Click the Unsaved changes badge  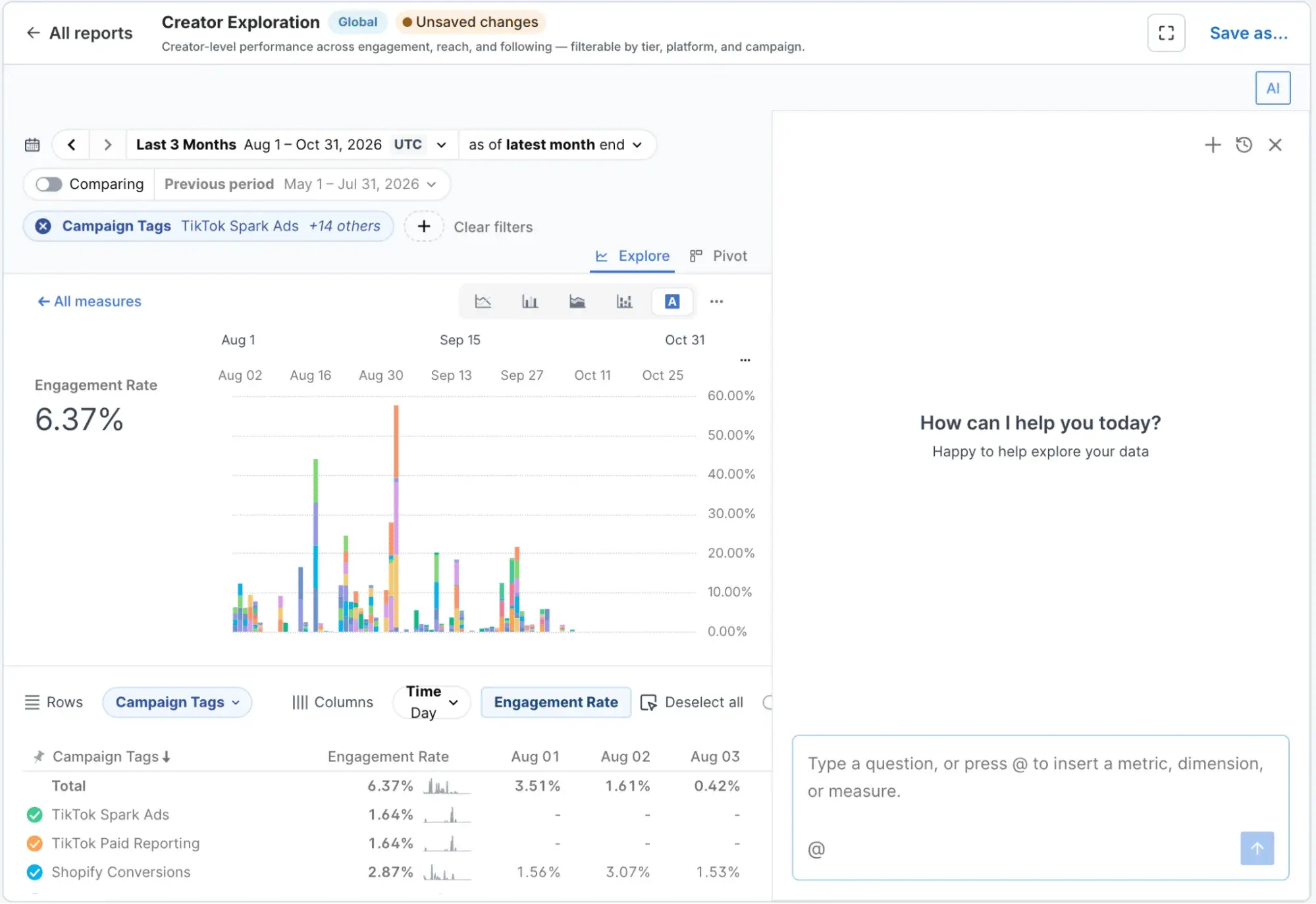[x=470, y=22]
